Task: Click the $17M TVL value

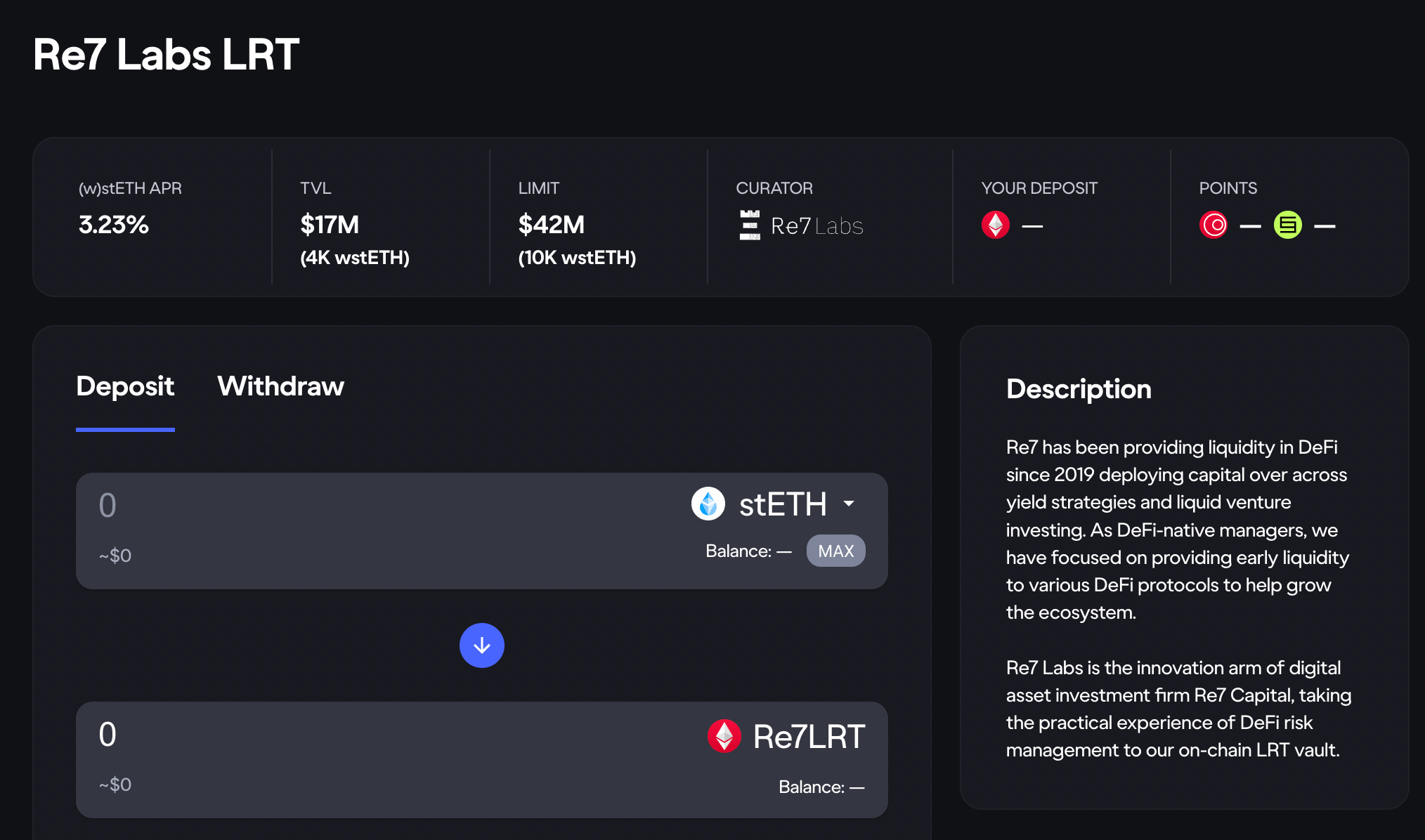Action: pyautogui.click(x=330, y=225)
